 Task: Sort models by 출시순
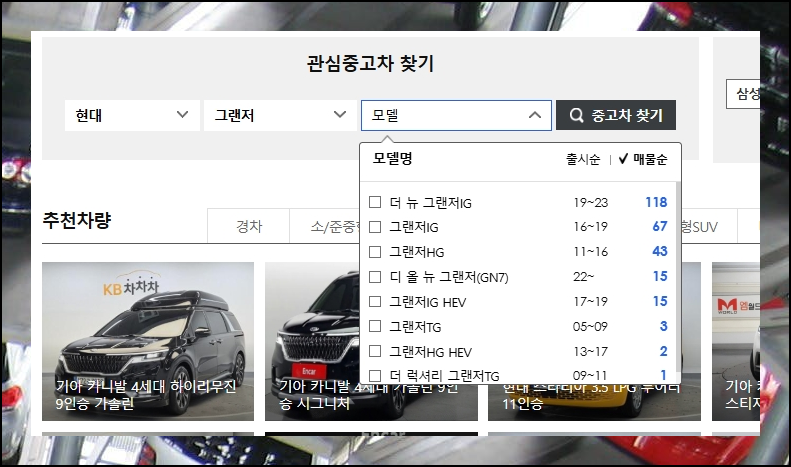(583, 159)
